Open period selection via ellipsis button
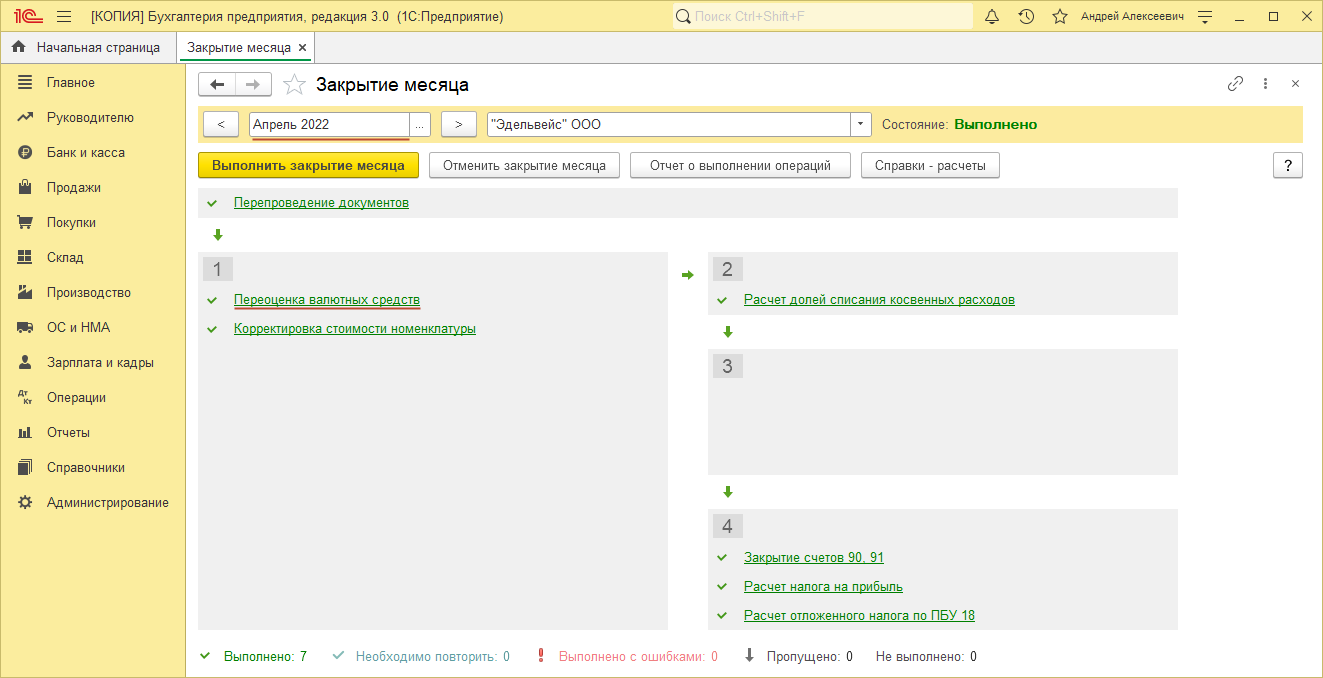1323x678 pixels. coord(420,124)
